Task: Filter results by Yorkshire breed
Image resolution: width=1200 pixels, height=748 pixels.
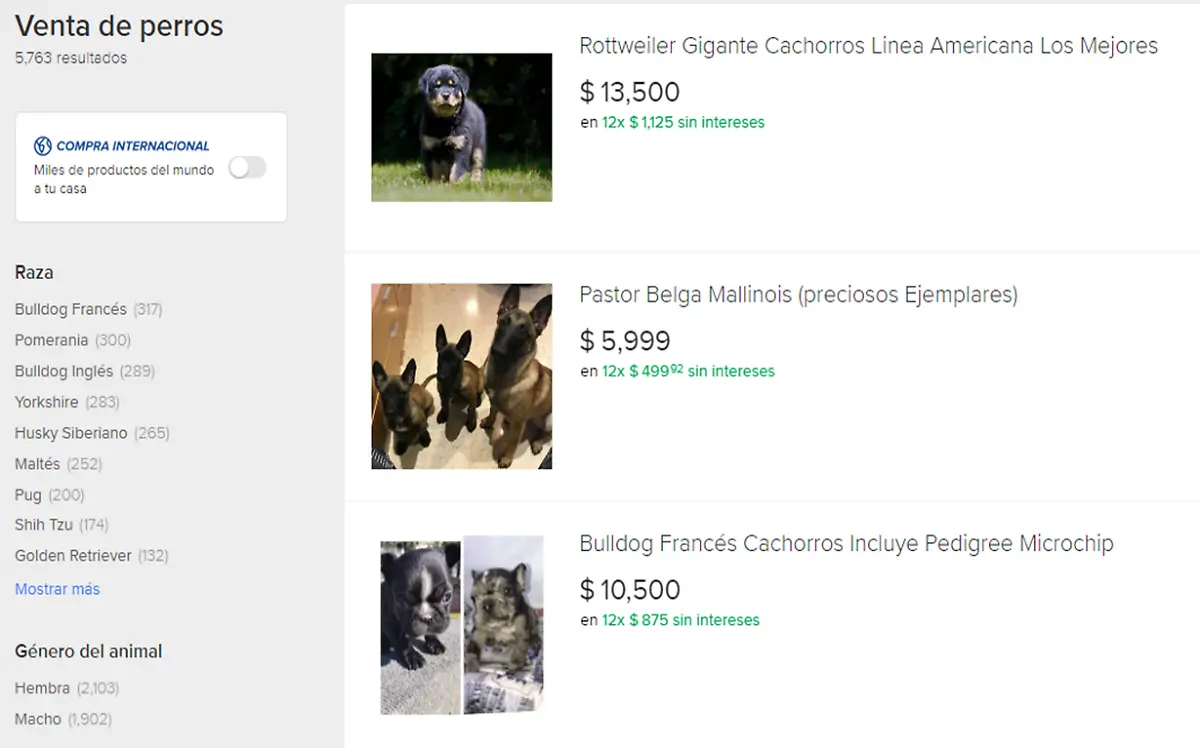Action: click(x=47, y=402)
